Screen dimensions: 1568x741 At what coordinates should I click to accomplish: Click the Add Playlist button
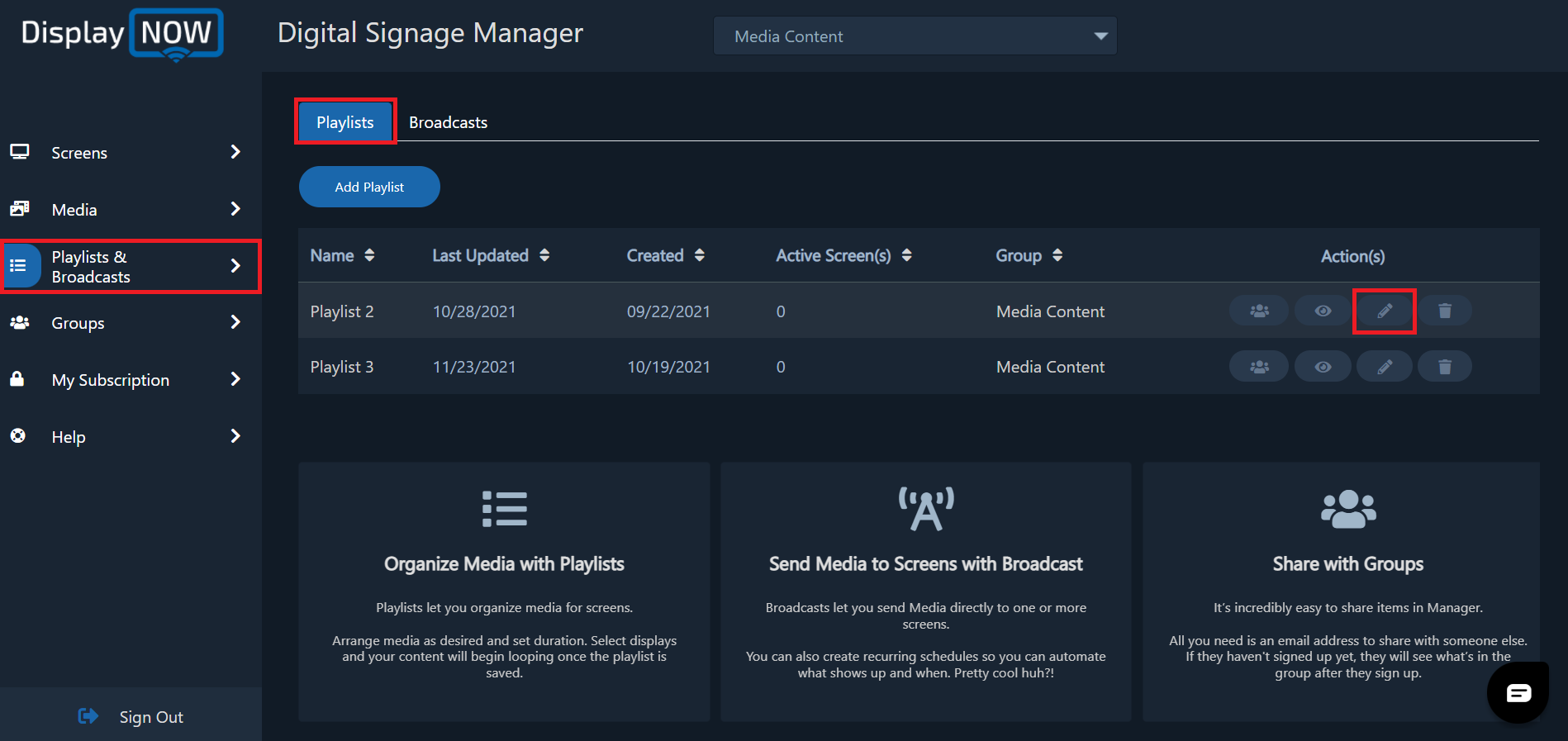369,187
